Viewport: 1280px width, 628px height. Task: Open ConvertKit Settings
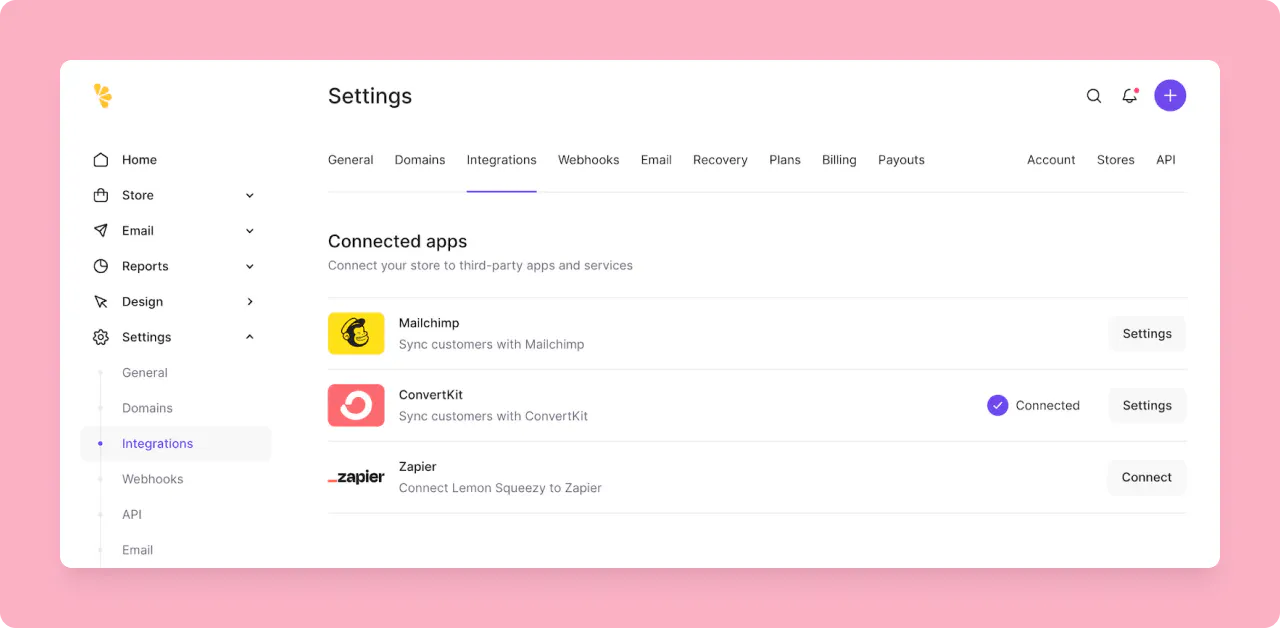[x=1146, y=405]
